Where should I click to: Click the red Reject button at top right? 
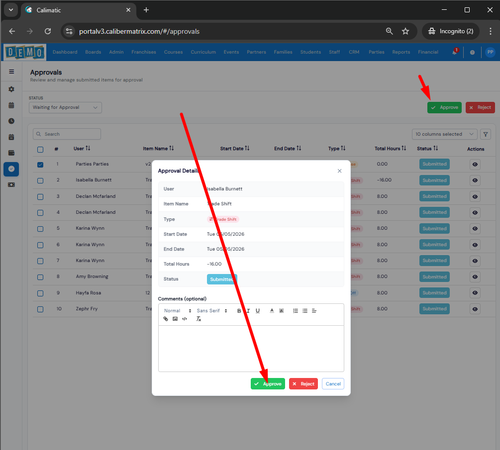click(x=480, y=108)
